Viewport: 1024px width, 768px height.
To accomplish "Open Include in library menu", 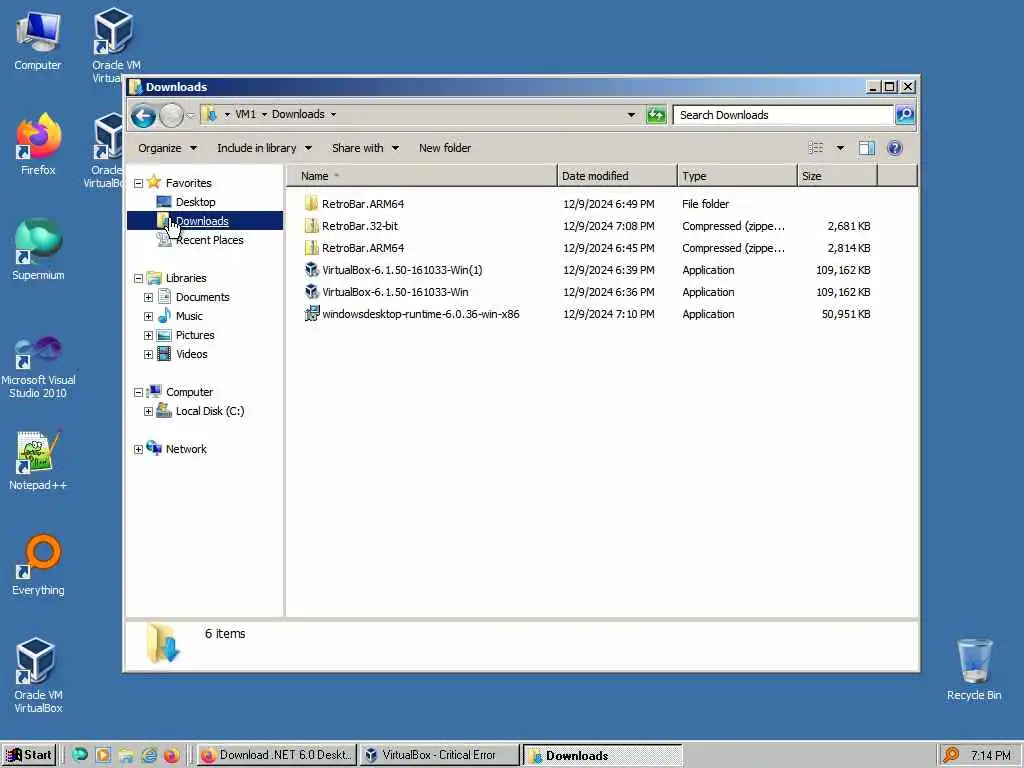I will coord(264,148).
